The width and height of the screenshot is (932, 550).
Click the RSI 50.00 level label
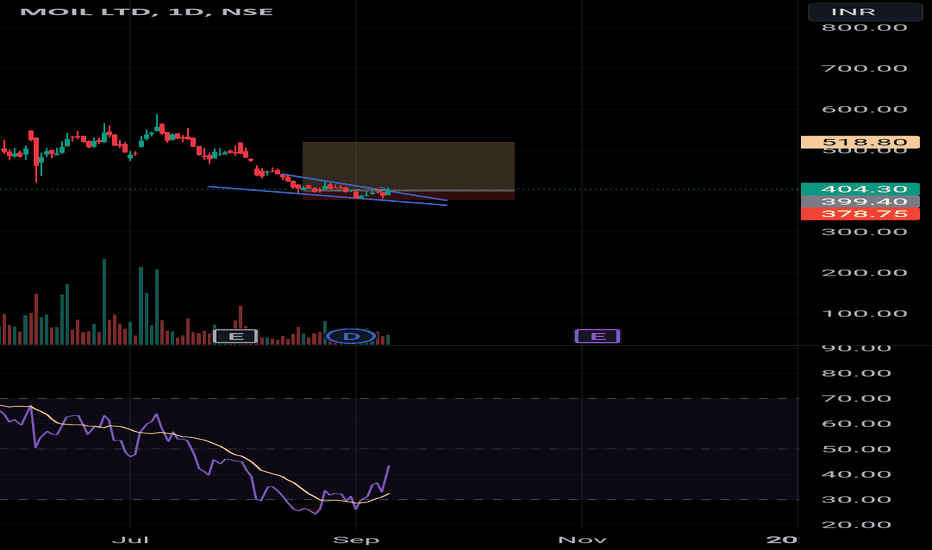click(856, 449)
